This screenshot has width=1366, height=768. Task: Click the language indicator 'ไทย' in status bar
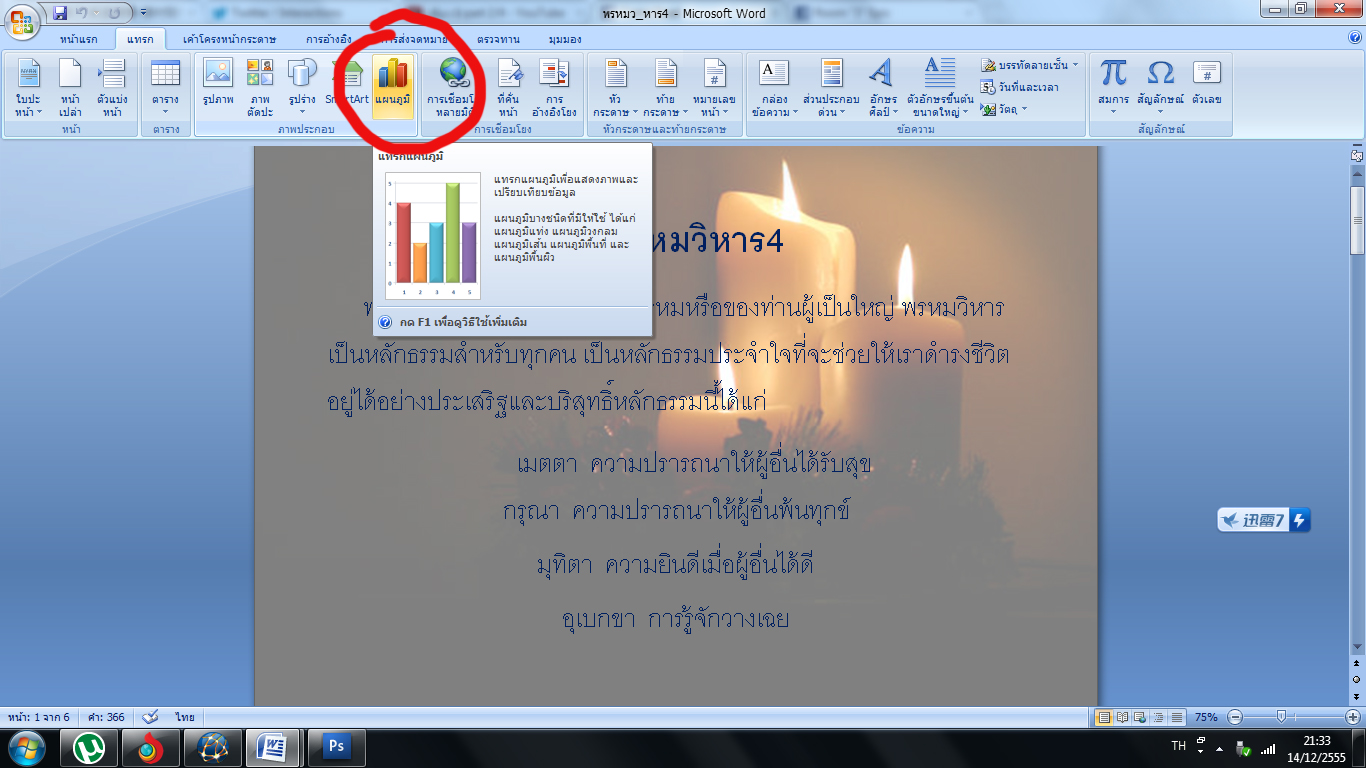185,717
